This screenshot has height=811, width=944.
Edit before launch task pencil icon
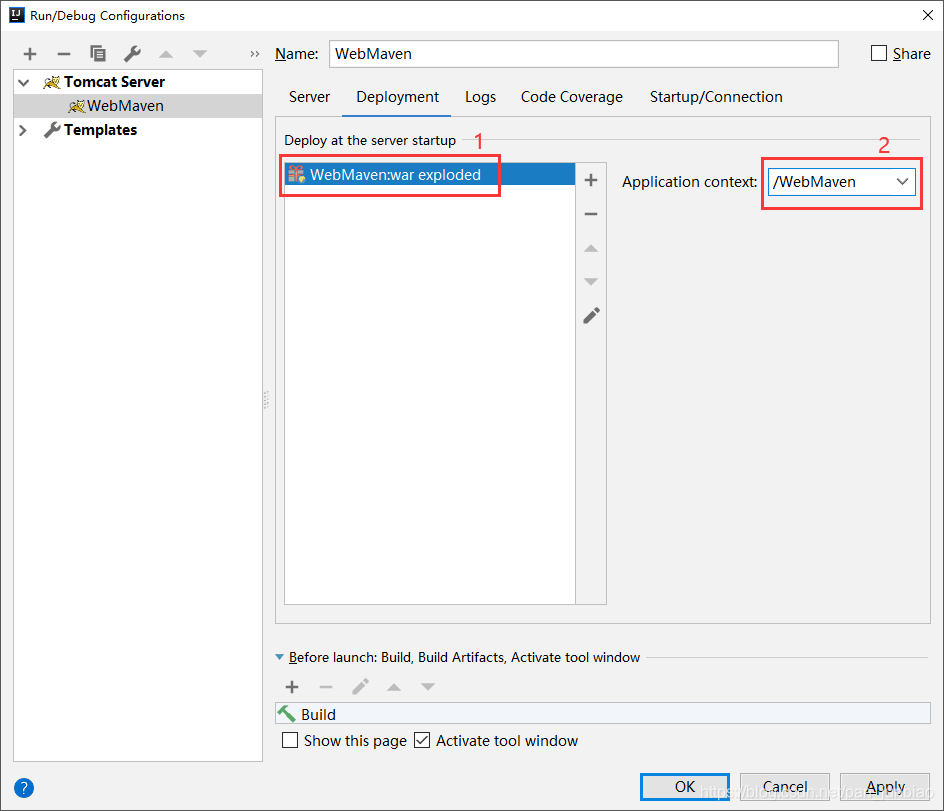[x=360, y=687]
